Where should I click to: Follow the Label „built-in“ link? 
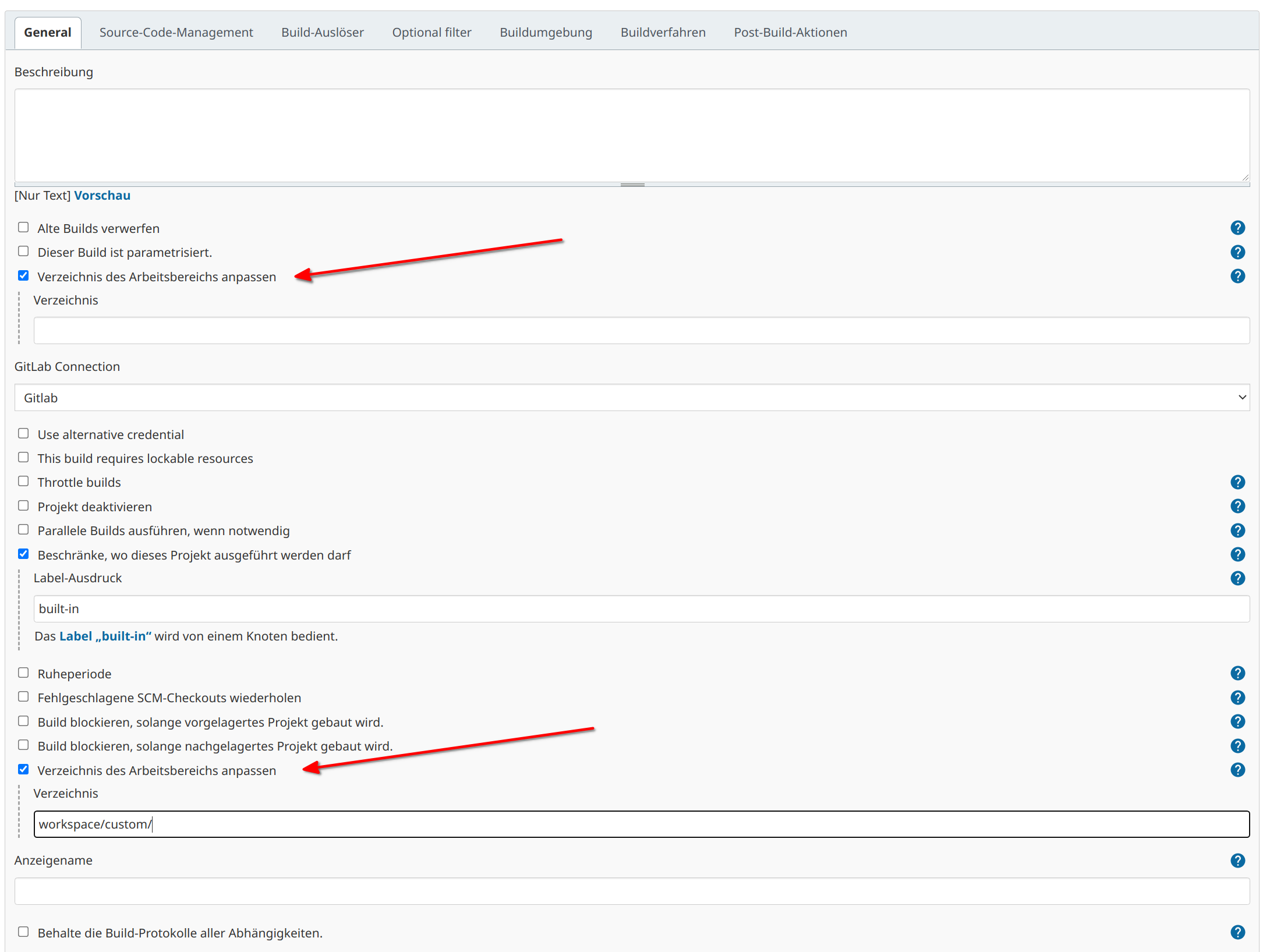[x=105, y=636]
